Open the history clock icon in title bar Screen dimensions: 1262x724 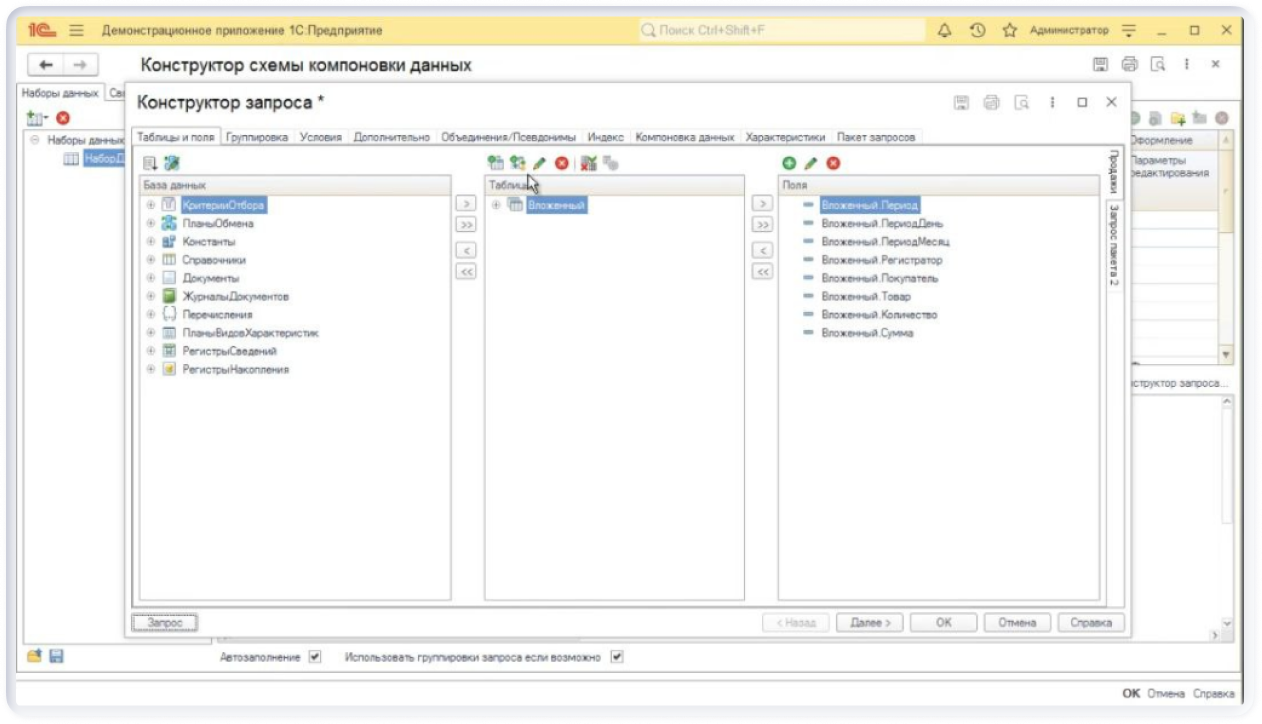pos(977,31)
